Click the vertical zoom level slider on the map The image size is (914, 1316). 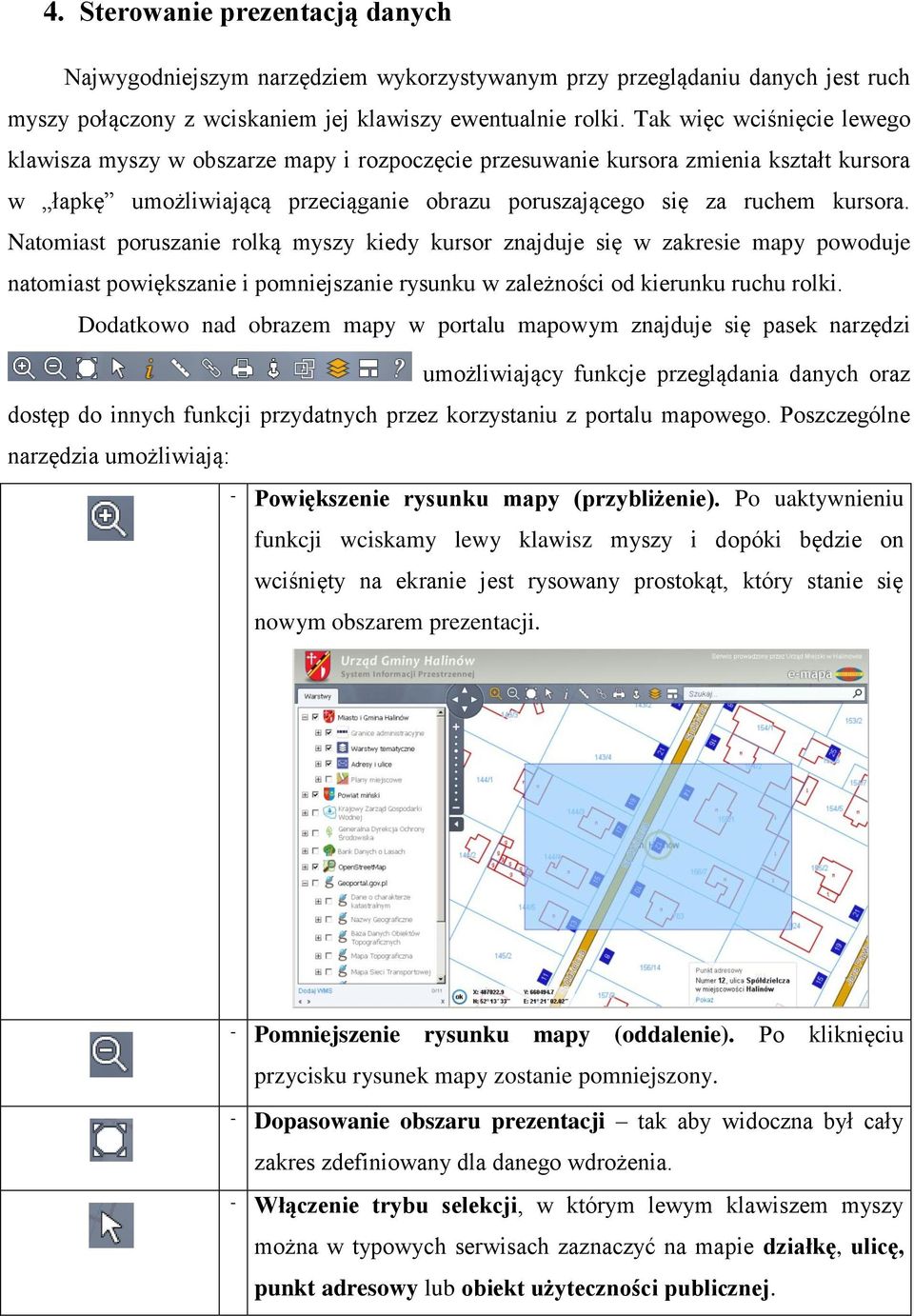456,768
